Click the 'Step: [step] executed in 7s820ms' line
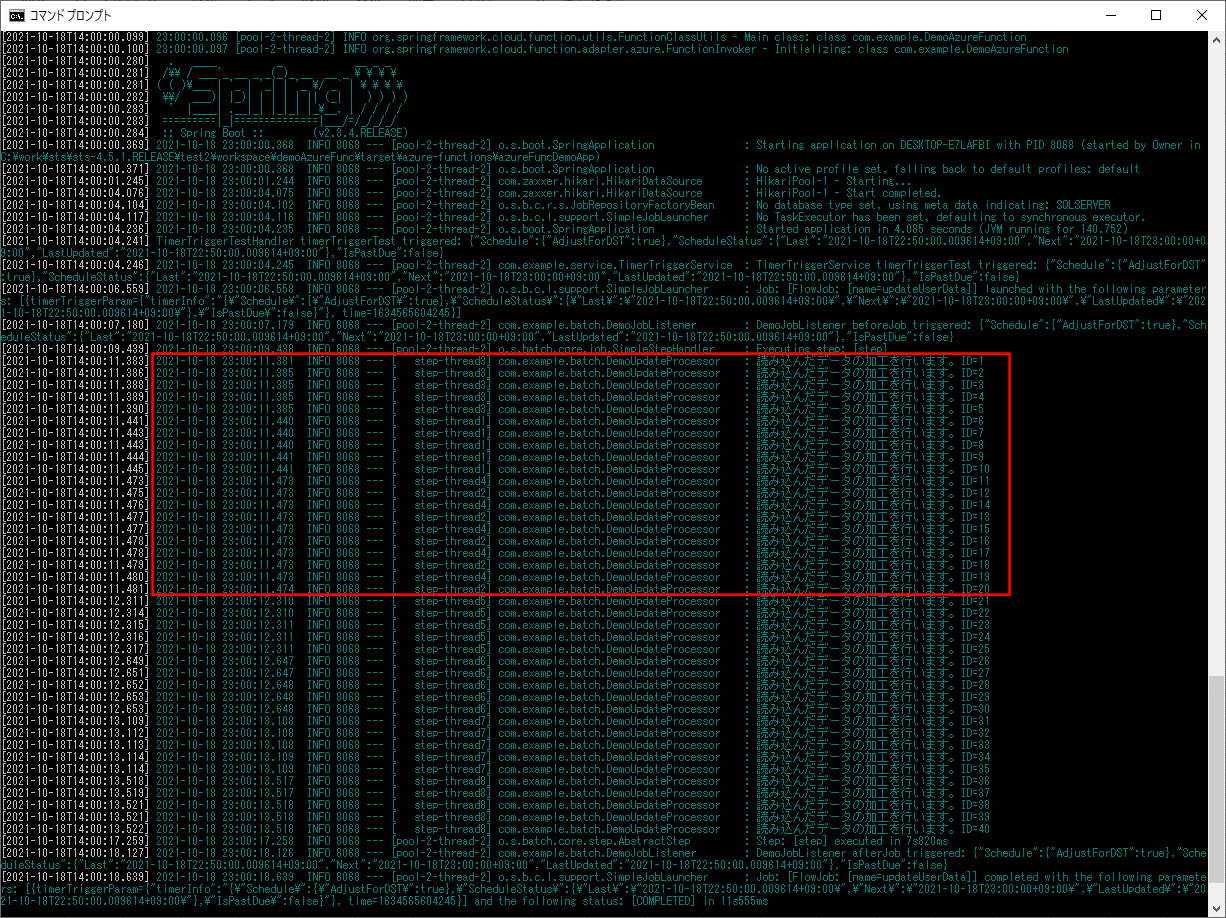The width and height of the screenshot is (1226, 918). [850, 841]
